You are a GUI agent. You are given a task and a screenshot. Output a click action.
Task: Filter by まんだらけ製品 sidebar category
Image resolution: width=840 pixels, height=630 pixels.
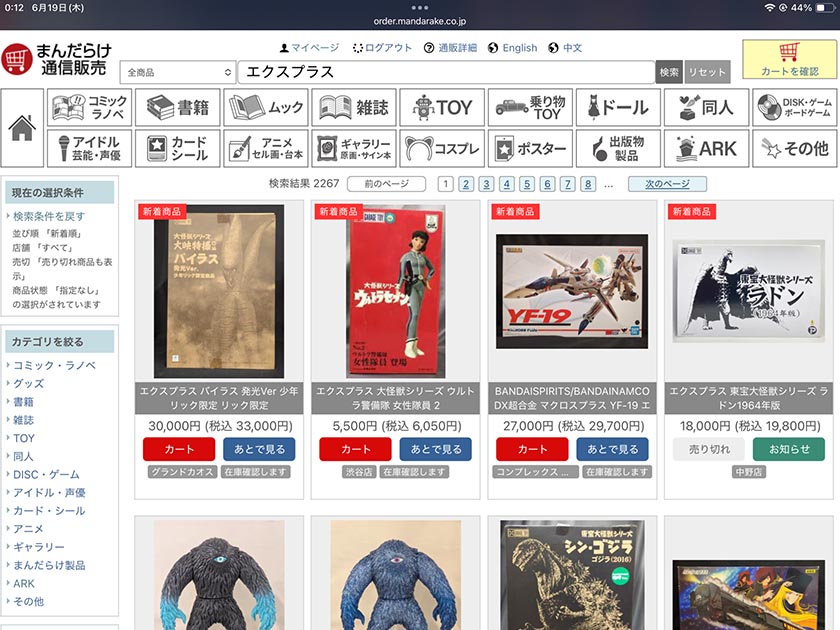coord(49,565)
